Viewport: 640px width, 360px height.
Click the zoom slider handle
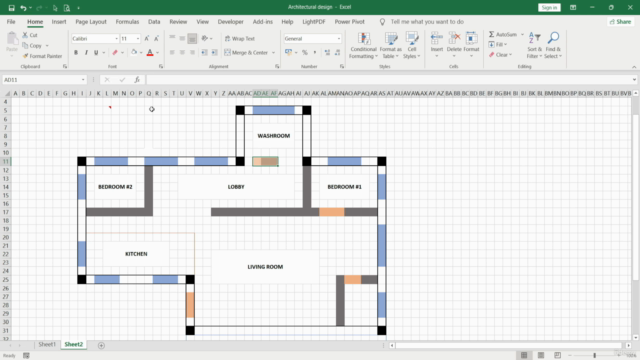point(594,355)
